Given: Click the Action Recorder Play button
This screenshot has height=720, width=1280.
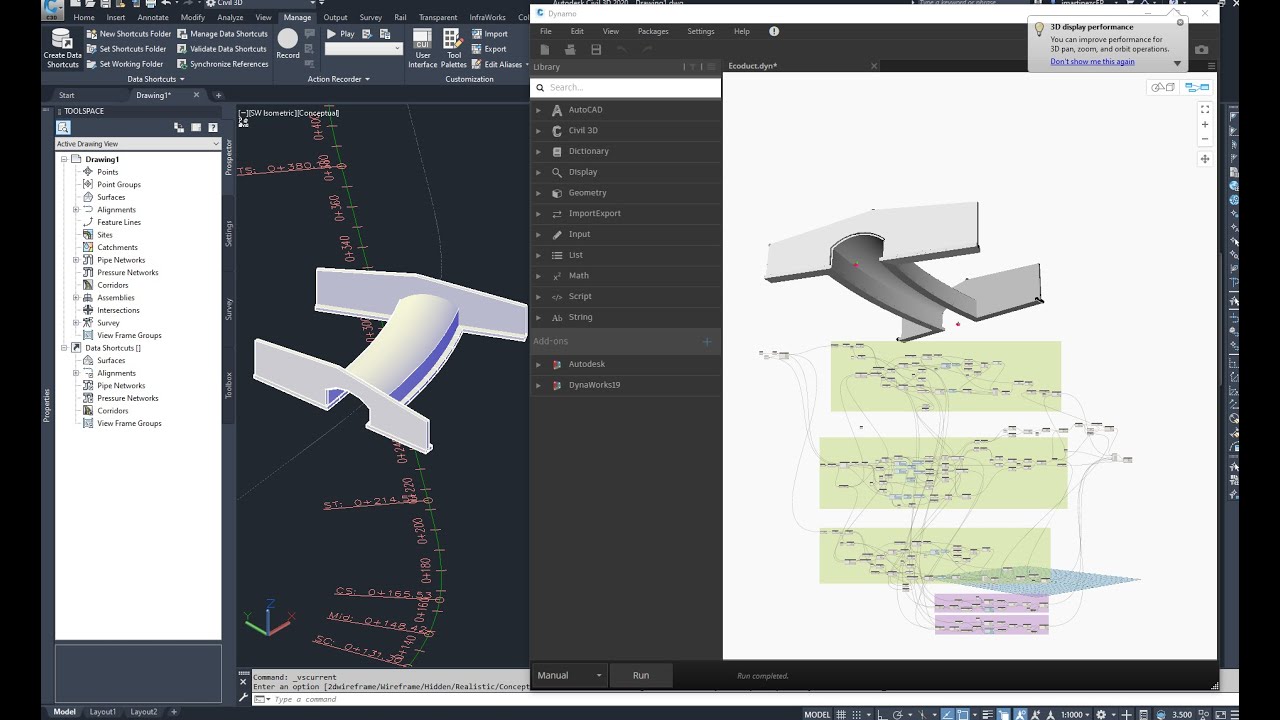Looking at the screenshot, I should 341,34.
